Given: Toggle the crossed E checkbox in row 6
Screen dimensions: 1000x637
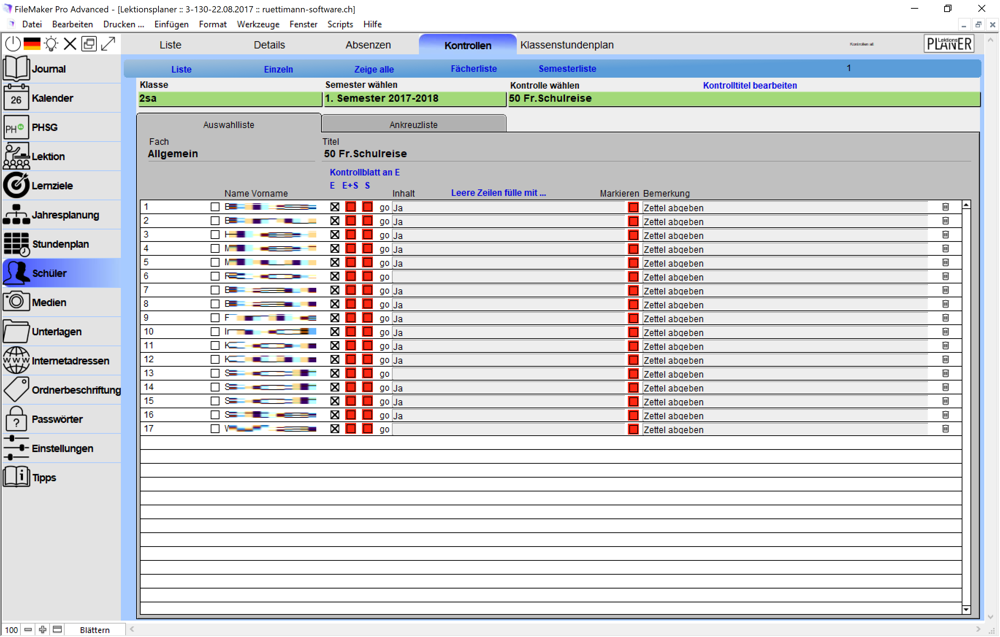Looking at the screenshot, I should 335,276.
